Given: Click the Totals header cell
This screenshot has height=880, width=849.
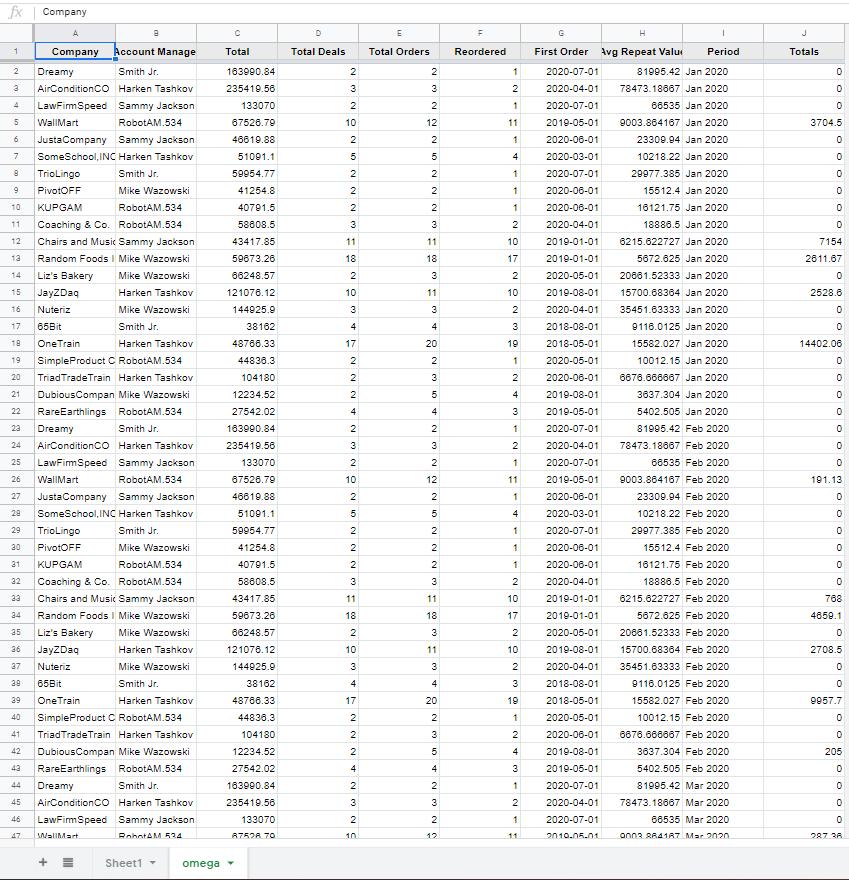Looking at the screenshot, I should click(804, 51).
